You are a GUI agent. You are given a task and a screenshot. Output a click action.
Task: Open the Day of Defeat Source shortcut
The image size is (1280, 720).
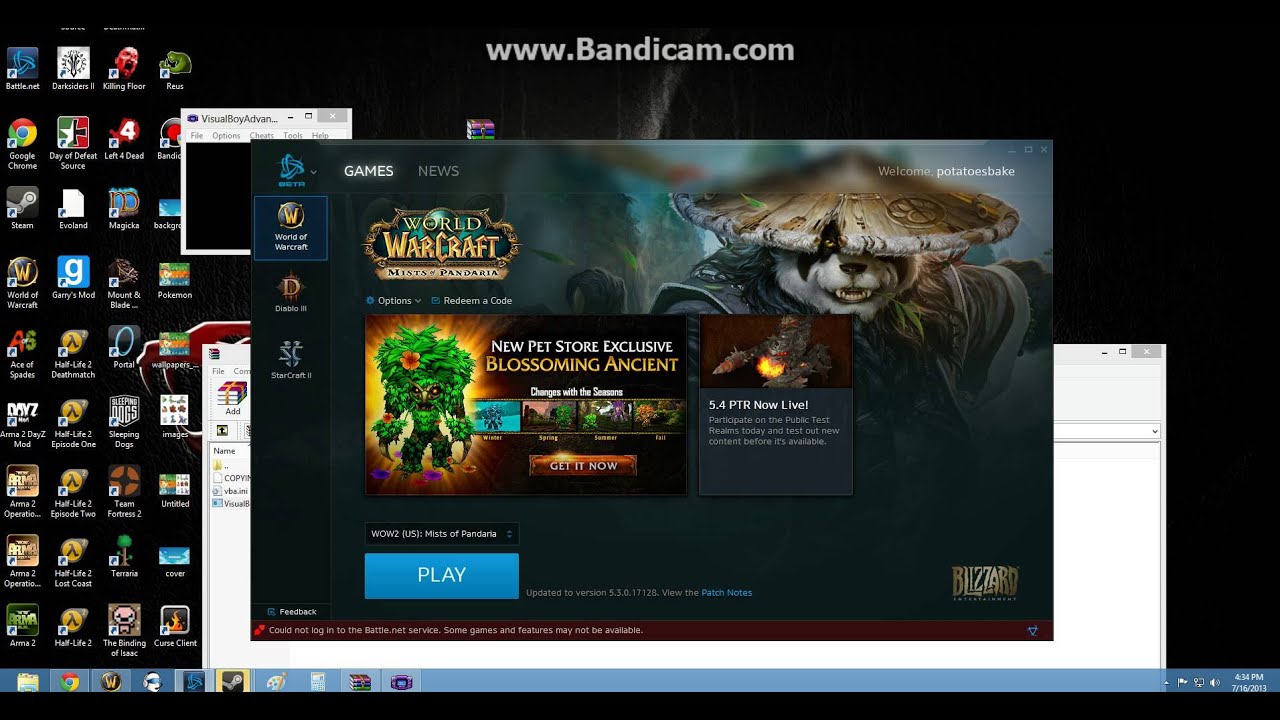point(73,143)
